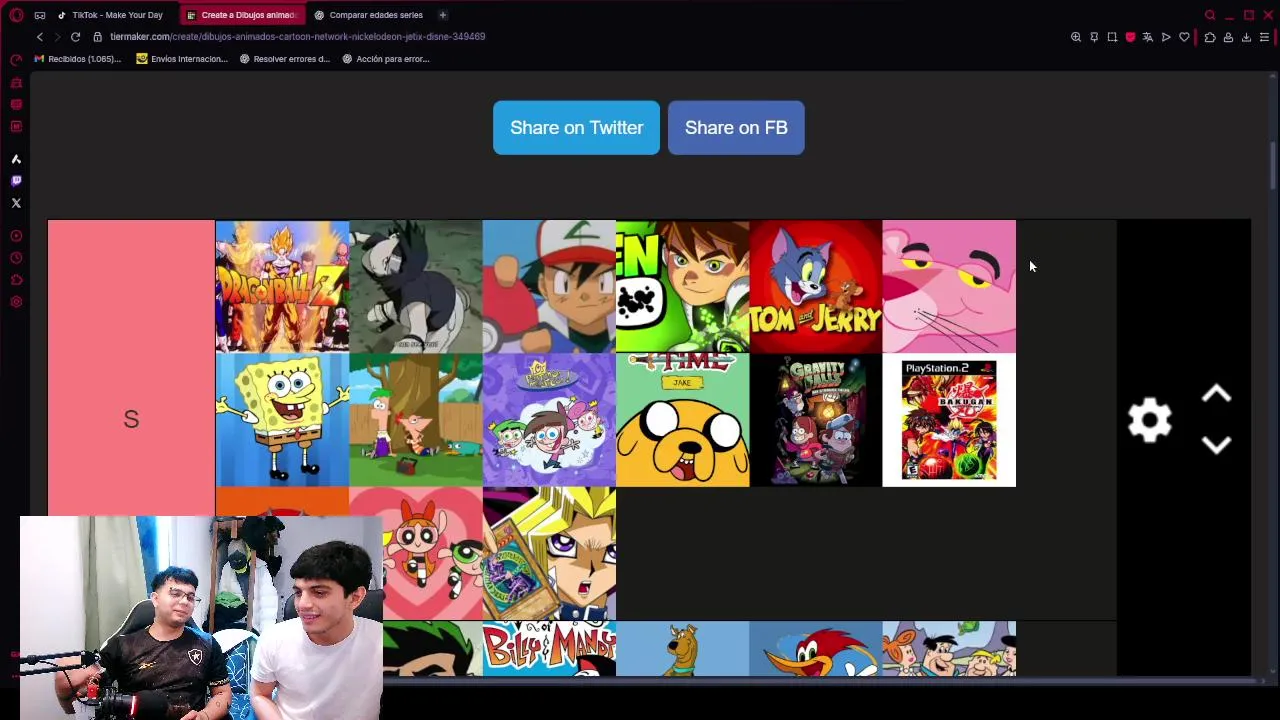Screen dimensions: 1280x720
Task: Open a new tab with plus button
Action: coord(442,15)
